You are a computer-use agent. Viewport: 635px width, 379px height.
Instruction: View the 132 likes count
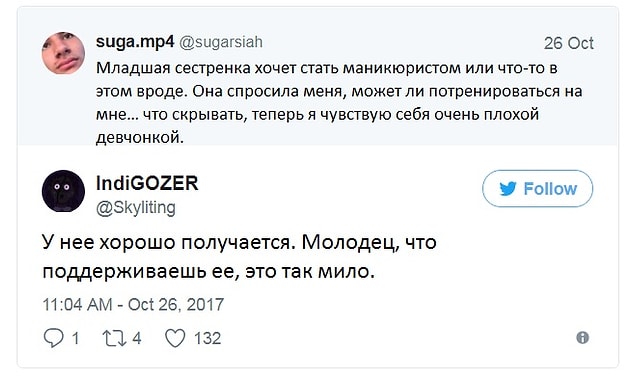[207, 338]
